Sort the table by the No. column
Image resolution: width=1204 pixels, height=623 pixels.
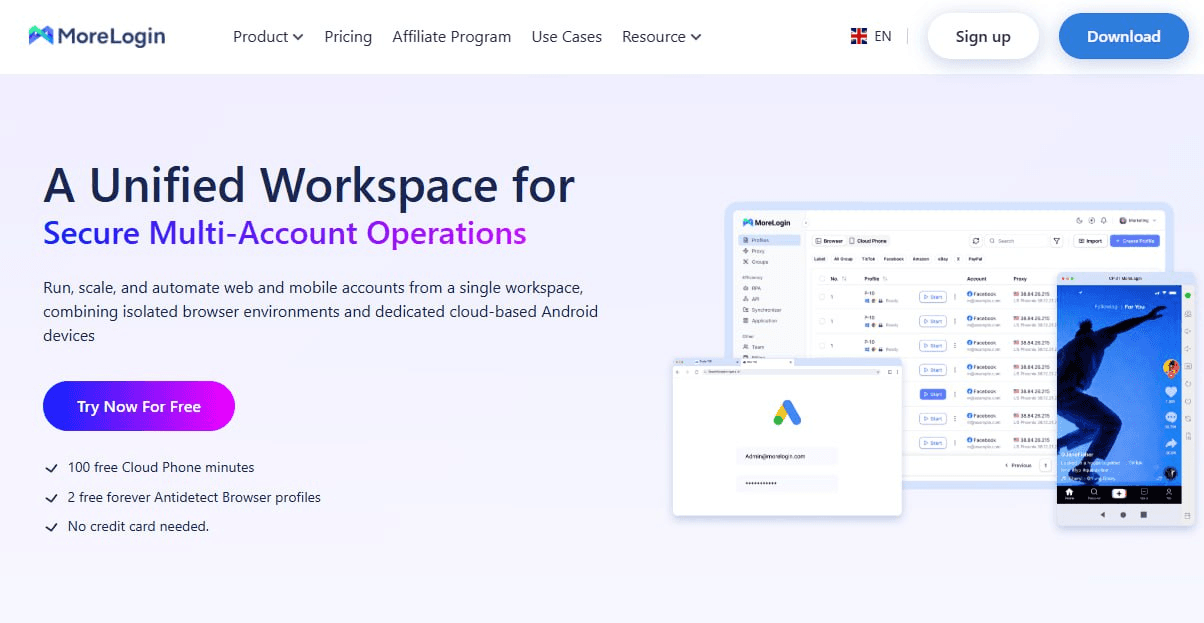coord(840,279)
